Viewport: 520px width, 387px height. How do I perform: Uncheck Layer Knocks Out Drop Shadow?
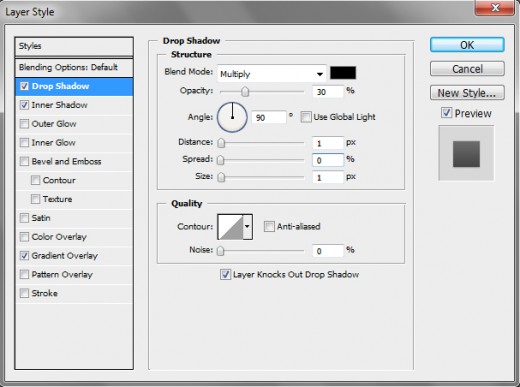click(225, 275)
